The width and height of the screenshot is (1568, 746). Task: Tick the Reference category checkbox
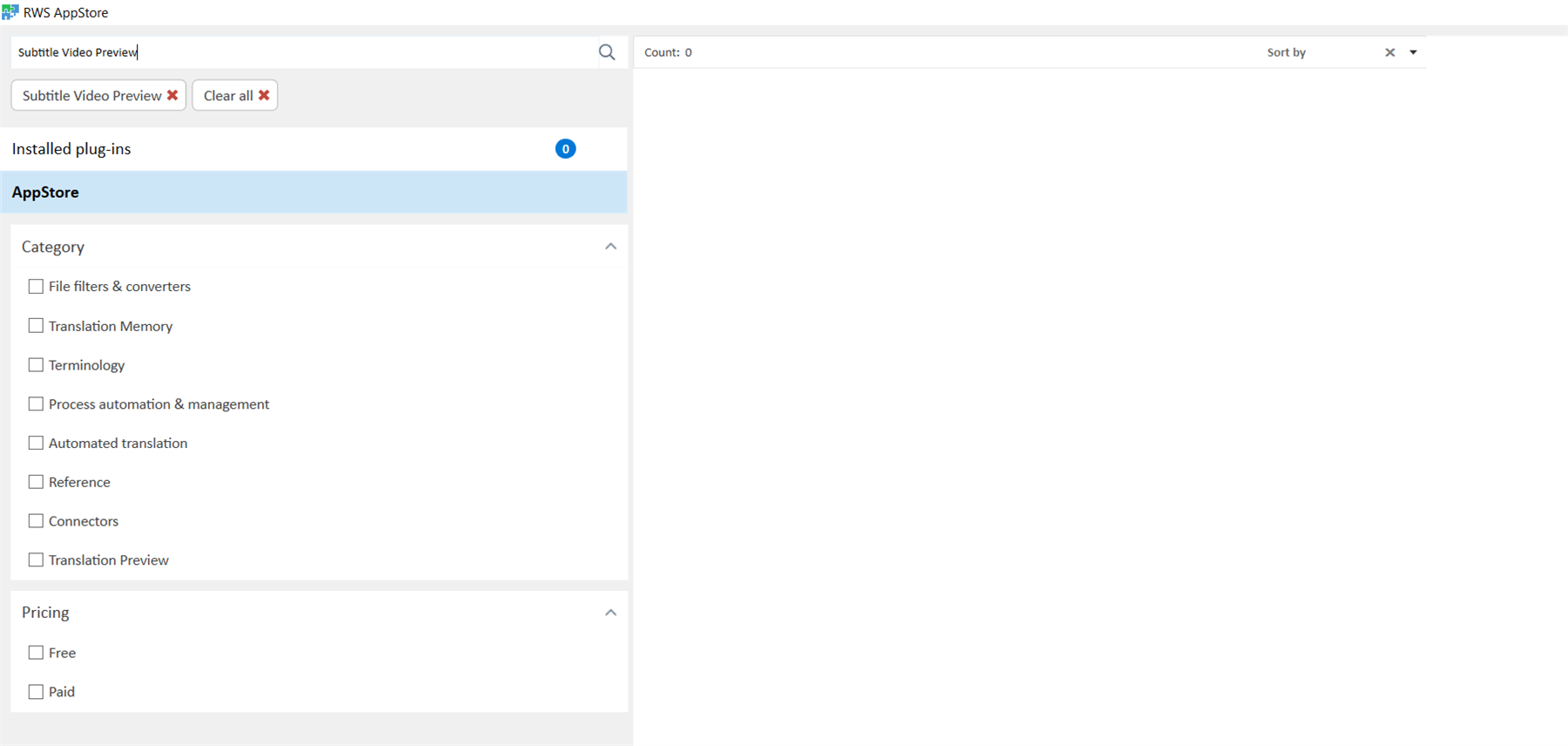[36, 481]
